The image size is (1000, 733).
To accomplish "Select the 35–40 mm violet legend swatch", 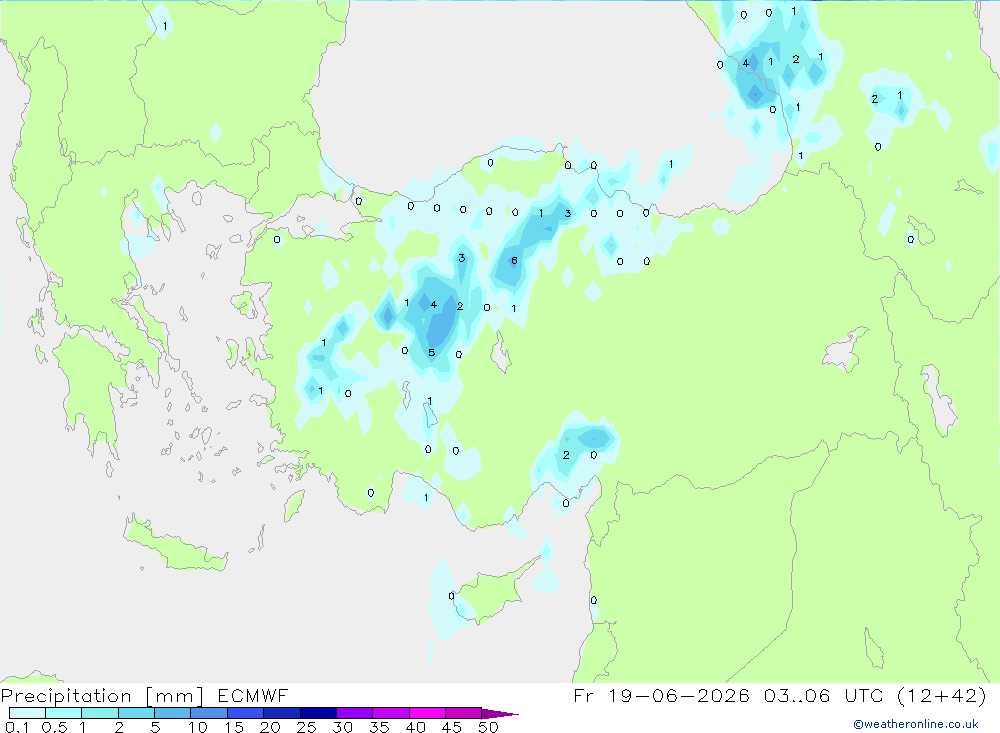I will pos(391,713).
